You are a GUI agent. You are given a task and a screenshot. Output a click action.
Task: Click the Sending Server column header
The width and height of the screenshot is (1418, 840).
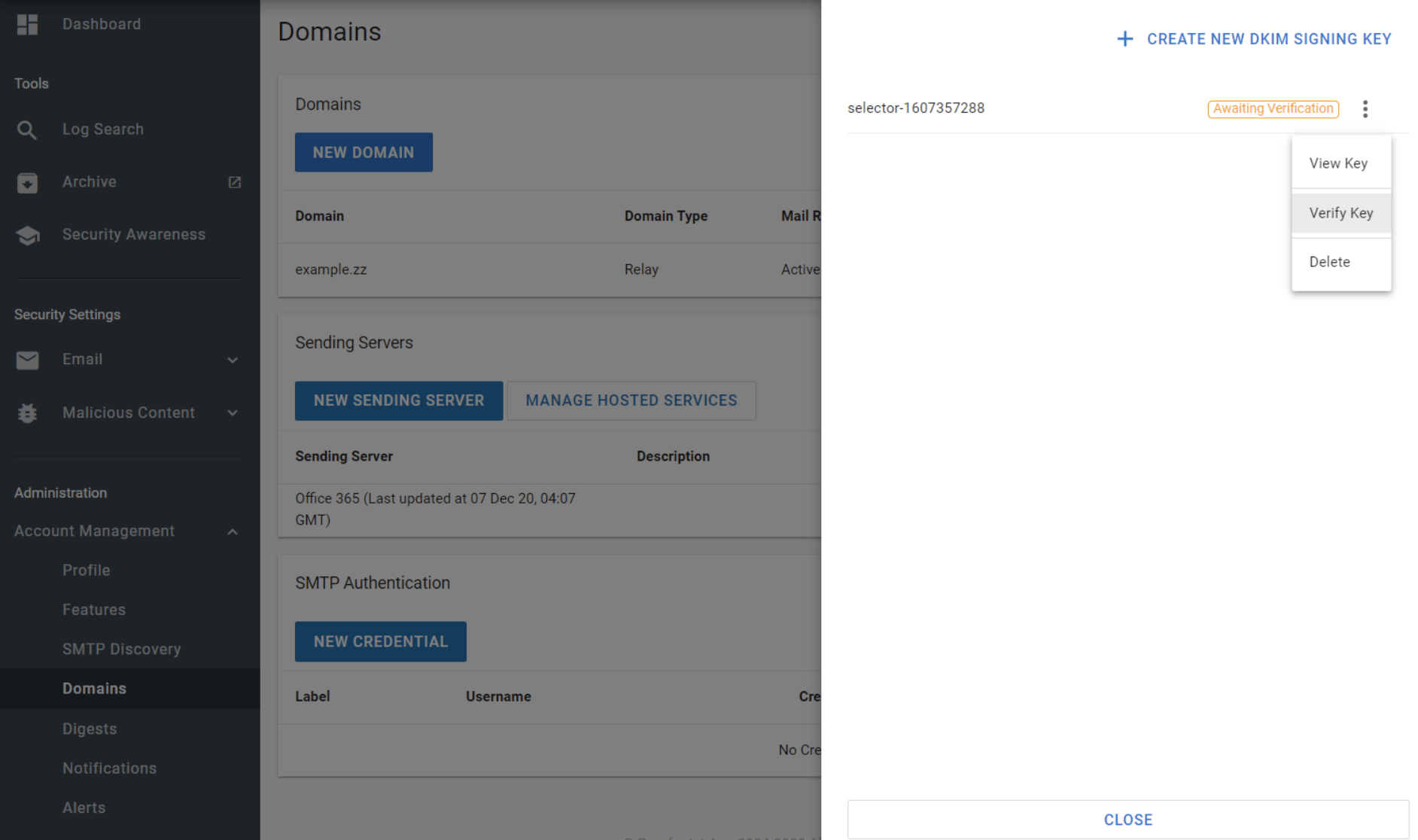(344, 456)
